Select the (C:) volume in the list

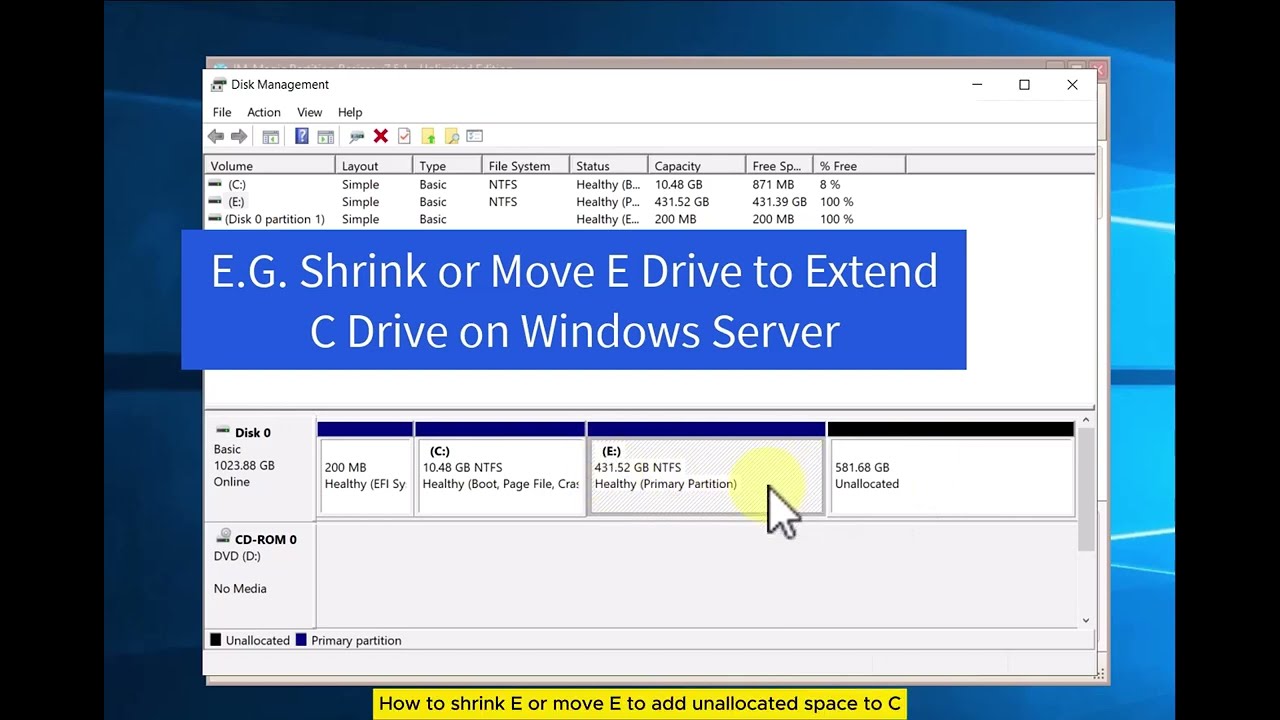click(237, 184)
